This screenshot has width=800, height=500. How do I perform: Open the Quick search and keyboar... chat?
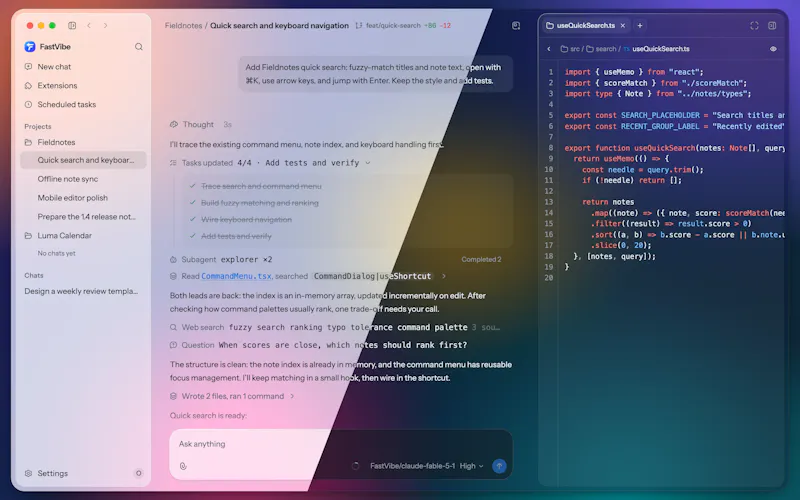pyautogui.click(x=83, y=160)
